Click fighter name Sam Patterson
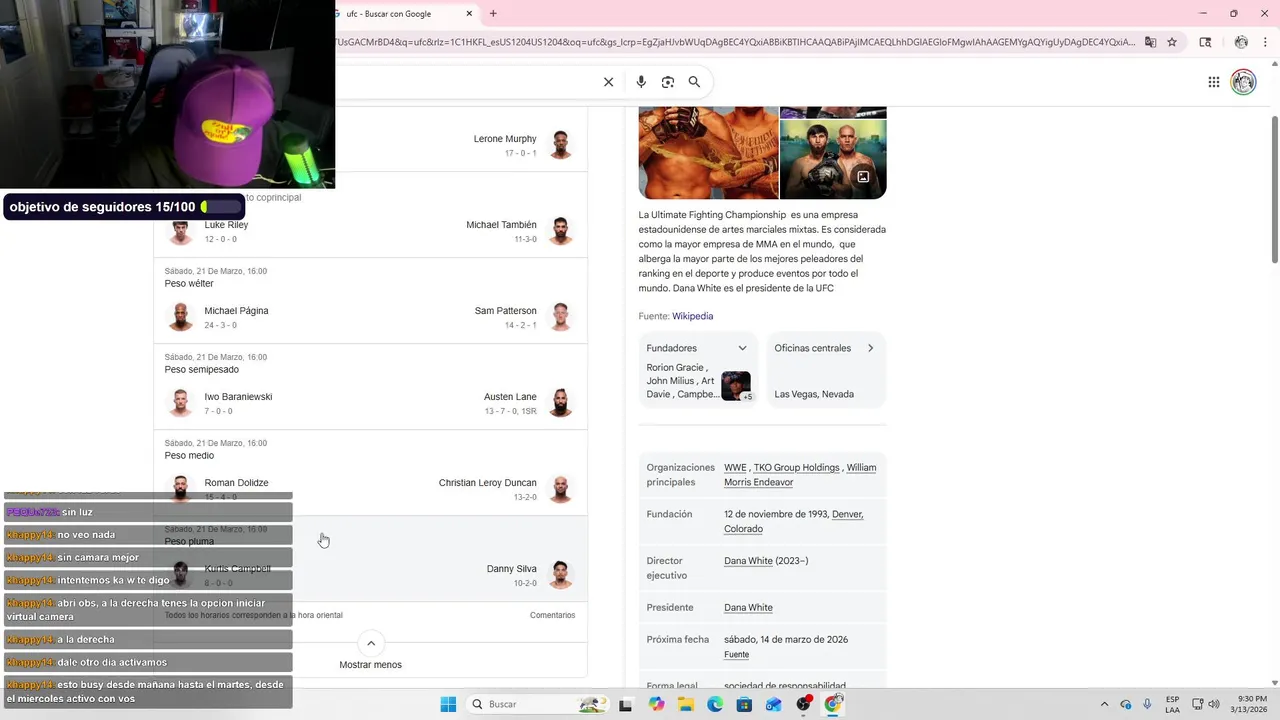 coord(505,311)
